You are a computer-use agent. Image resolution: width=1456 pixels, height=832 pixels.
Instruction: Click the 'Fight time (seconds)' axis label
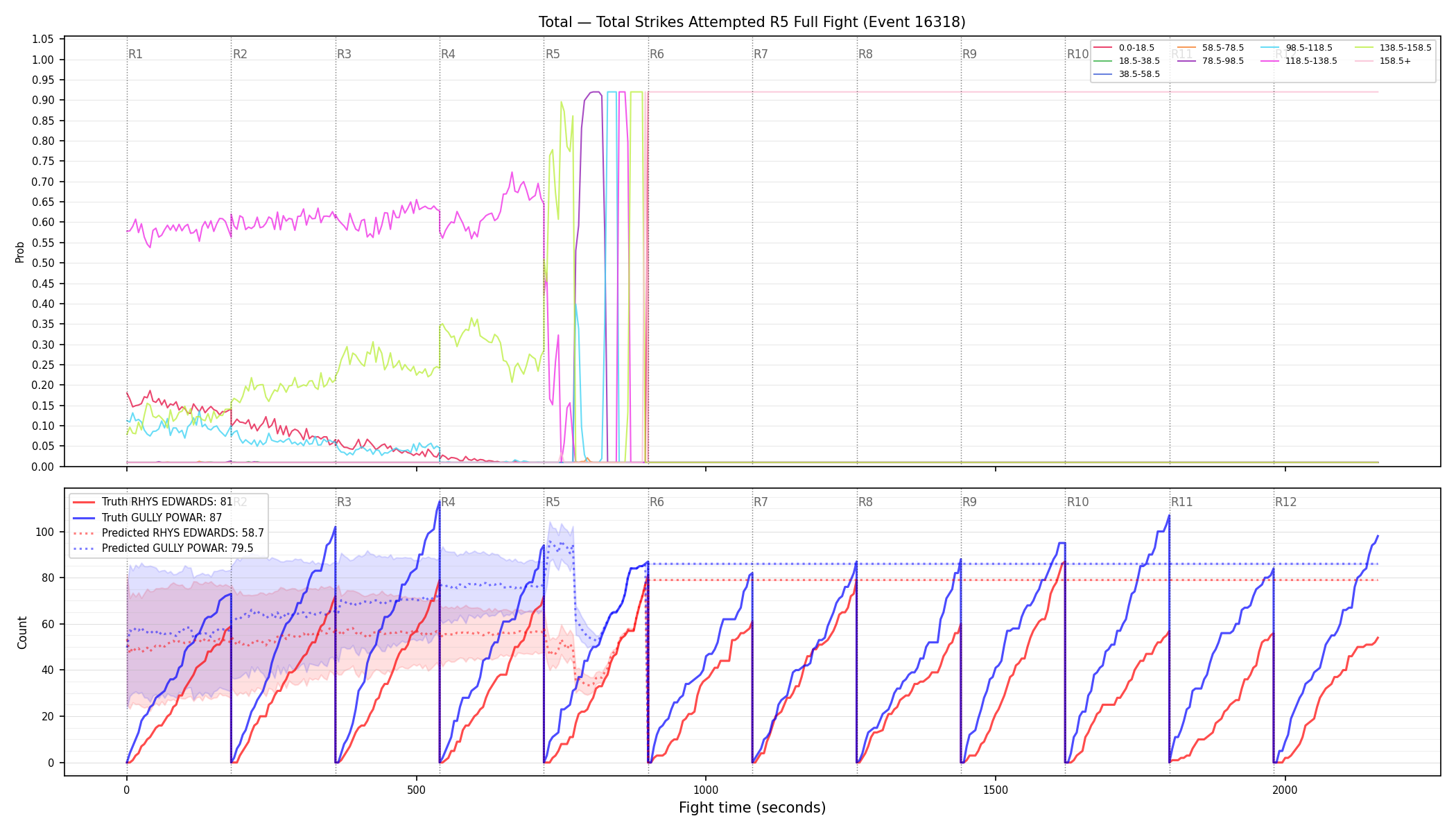pos(752,808)
